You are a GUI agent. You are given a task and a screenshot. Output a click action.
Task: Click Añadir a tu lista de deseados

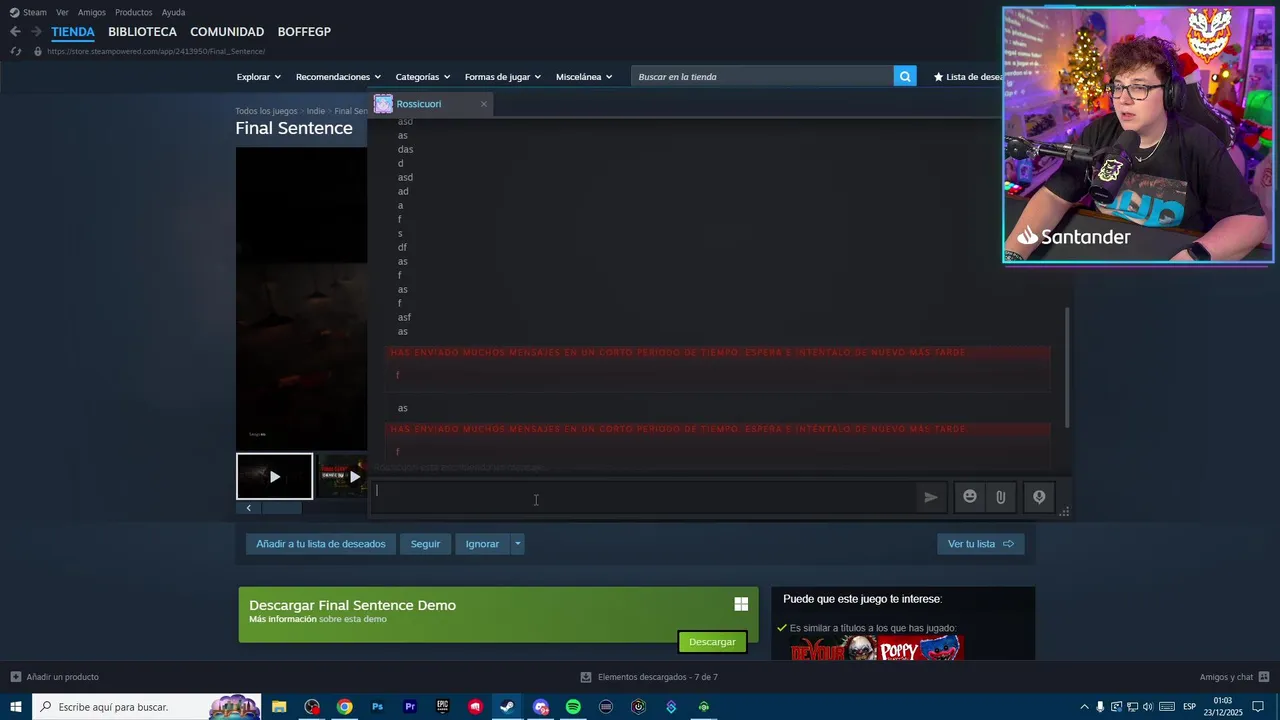[320, 544]
